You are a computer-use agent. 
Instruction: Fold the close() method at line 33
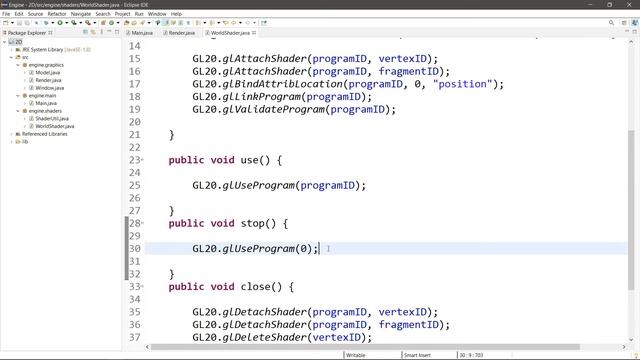(x=142, y=287)
